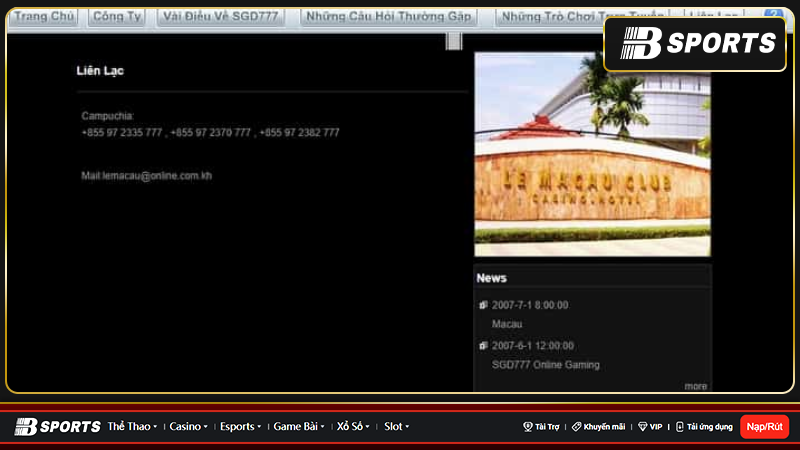Click the News section heading
This screenshot has width=800, height=450.
click(x=491, y=278)
